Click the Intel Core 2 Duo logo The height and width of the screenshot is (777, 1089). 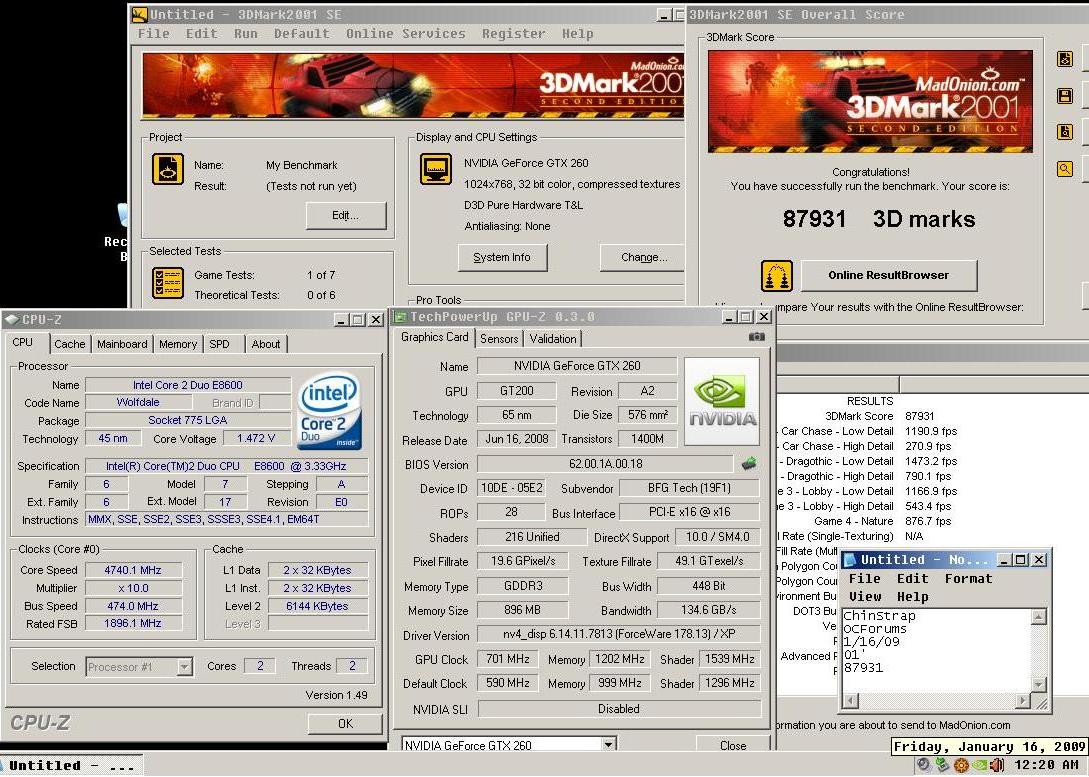329,410
